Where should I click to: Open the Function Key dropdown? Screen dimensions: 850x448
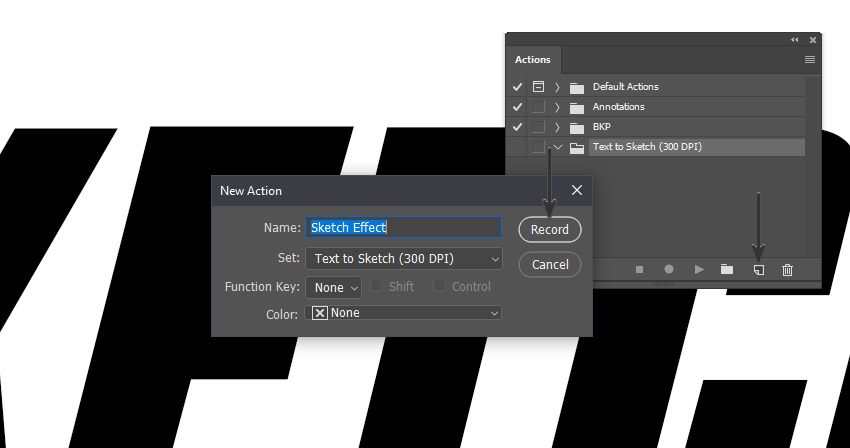tap(334, 287)
